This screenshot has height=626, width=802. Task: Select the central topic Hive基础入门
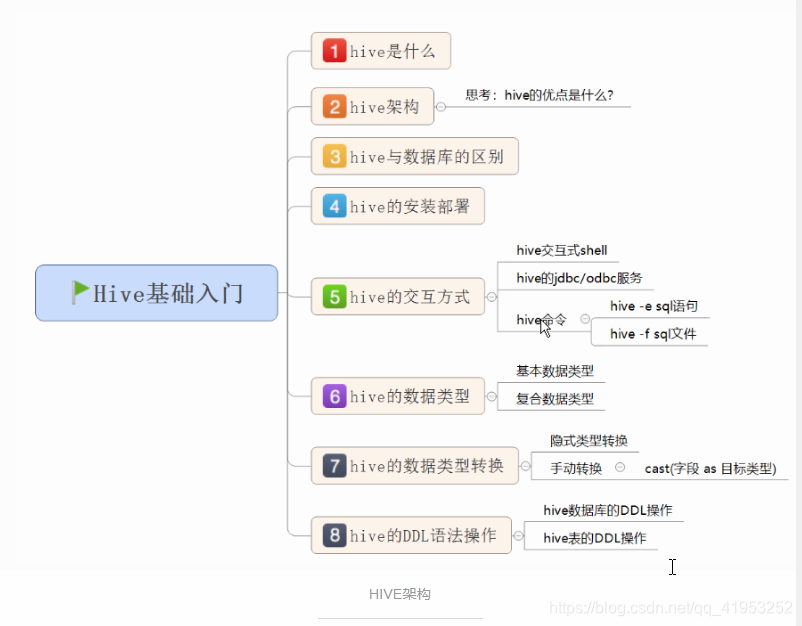157,293
